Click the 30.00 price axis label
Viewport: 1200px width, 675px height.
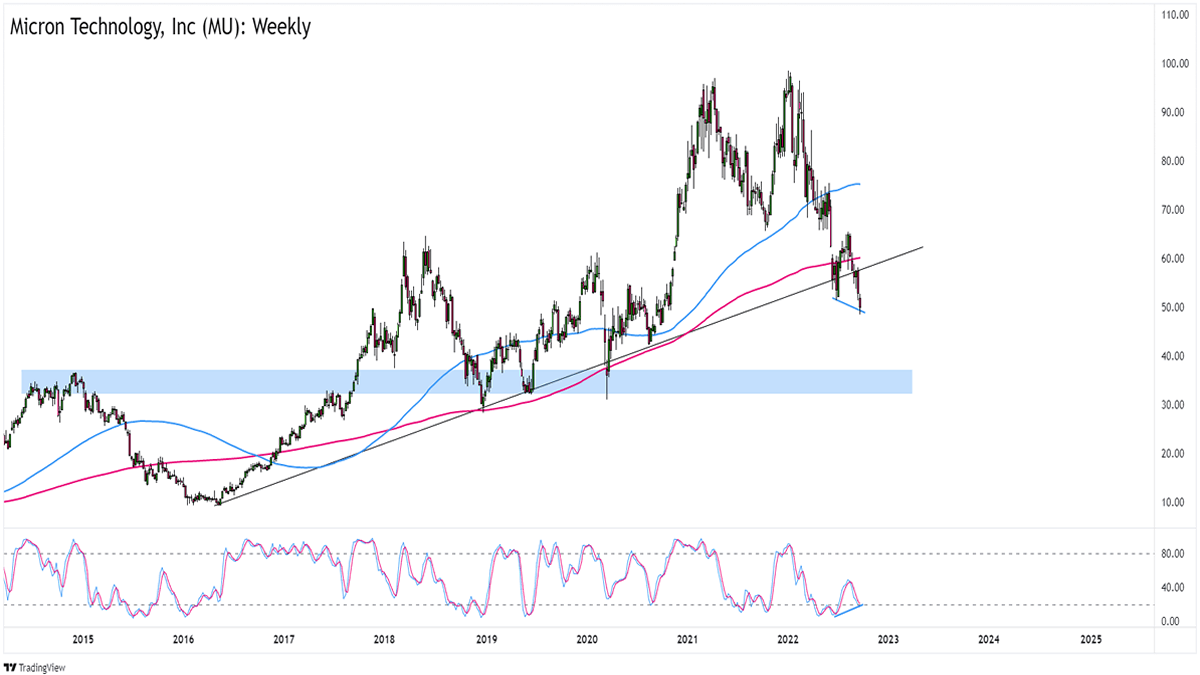point(1172,405)
